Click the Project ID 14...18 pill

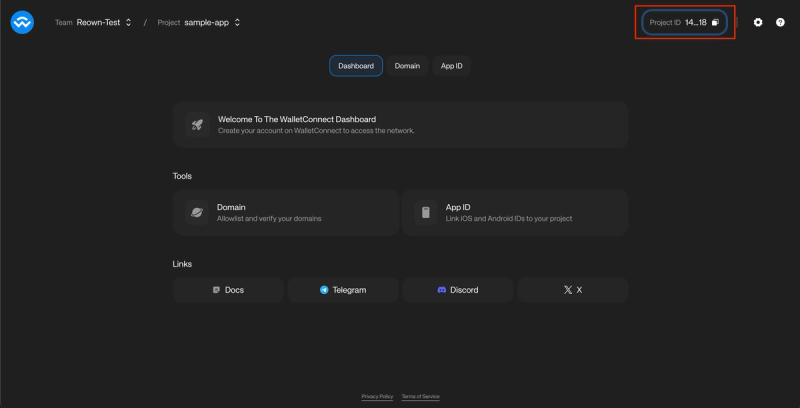pos(684,22)
